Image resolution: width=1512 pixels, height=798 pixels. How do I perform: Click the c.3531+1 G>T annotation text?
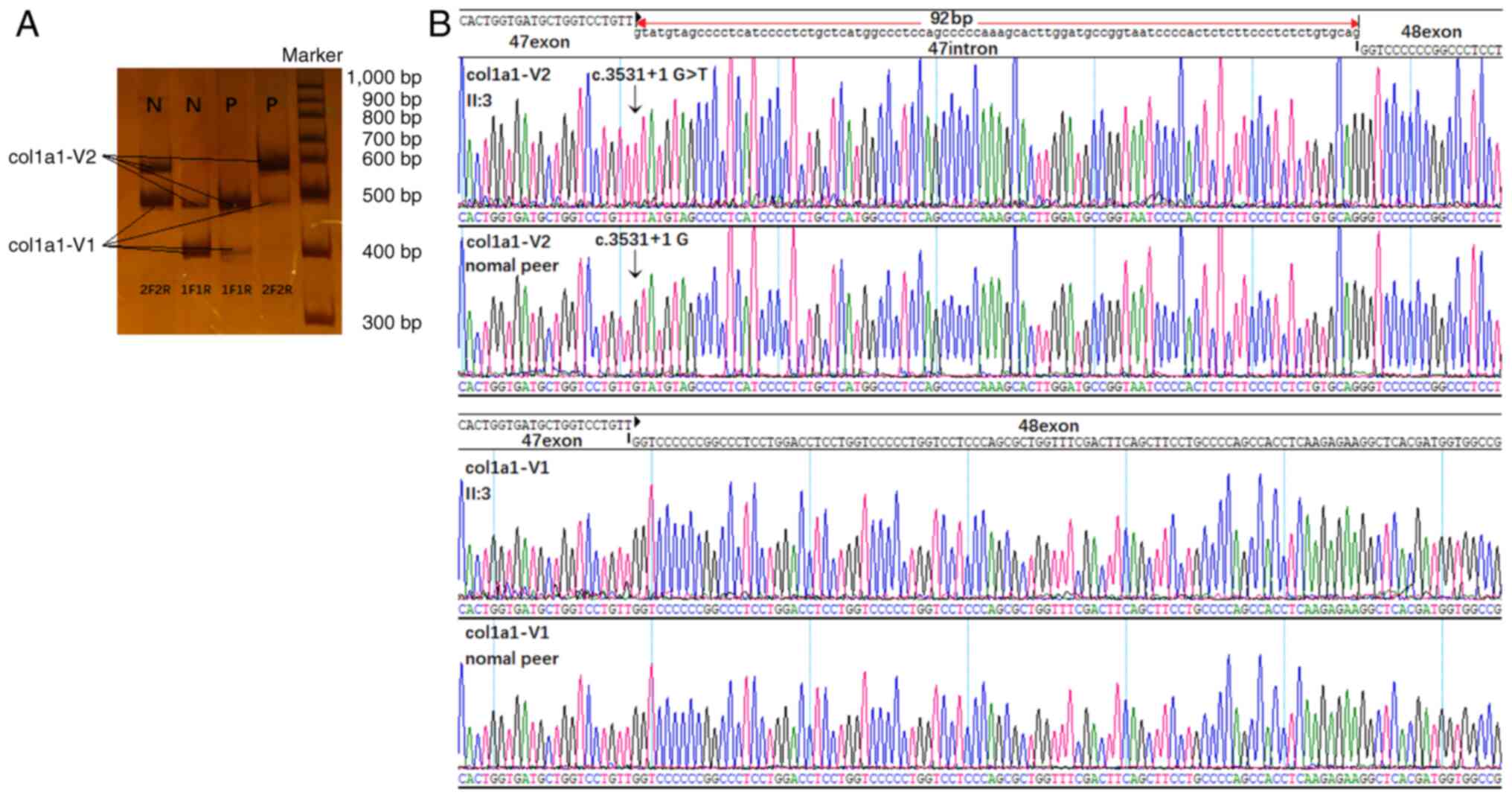click(649, 74)
